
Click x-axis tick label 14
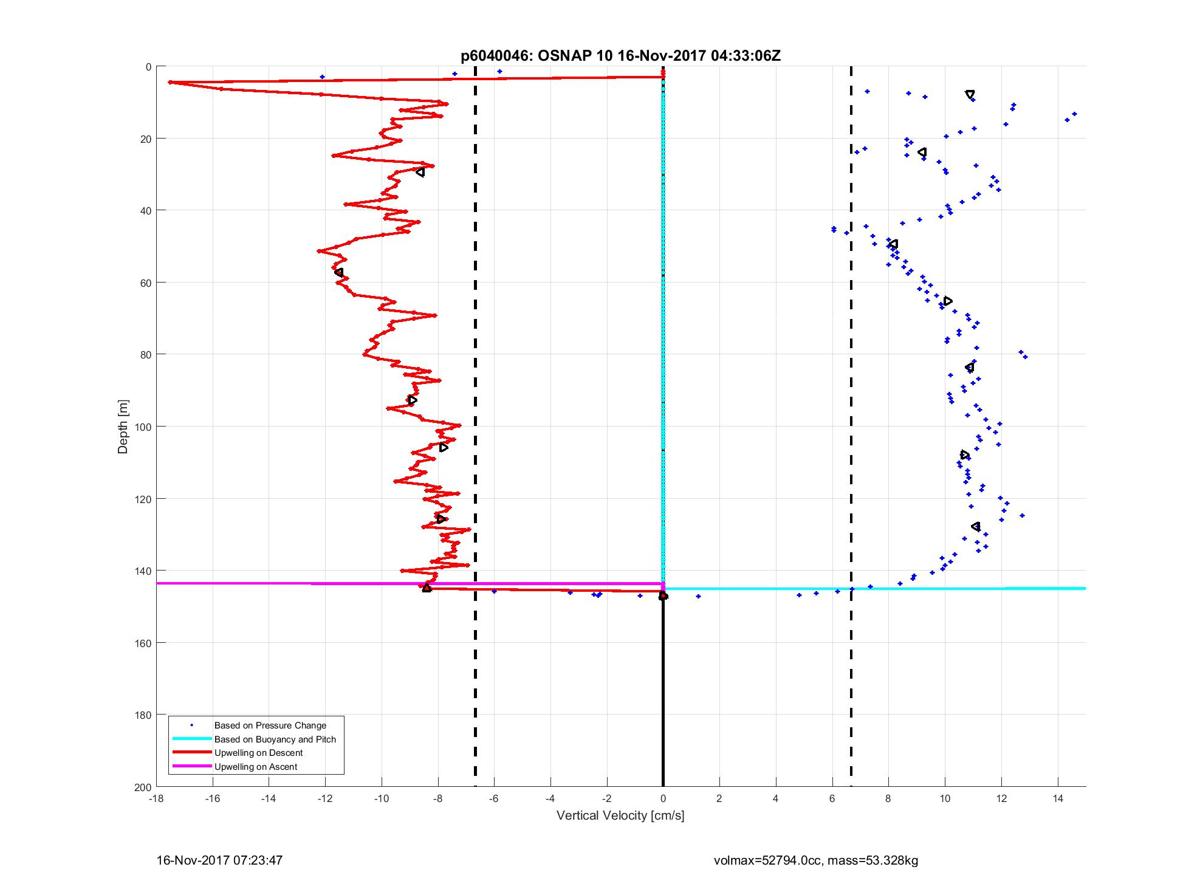point(1058,799)
